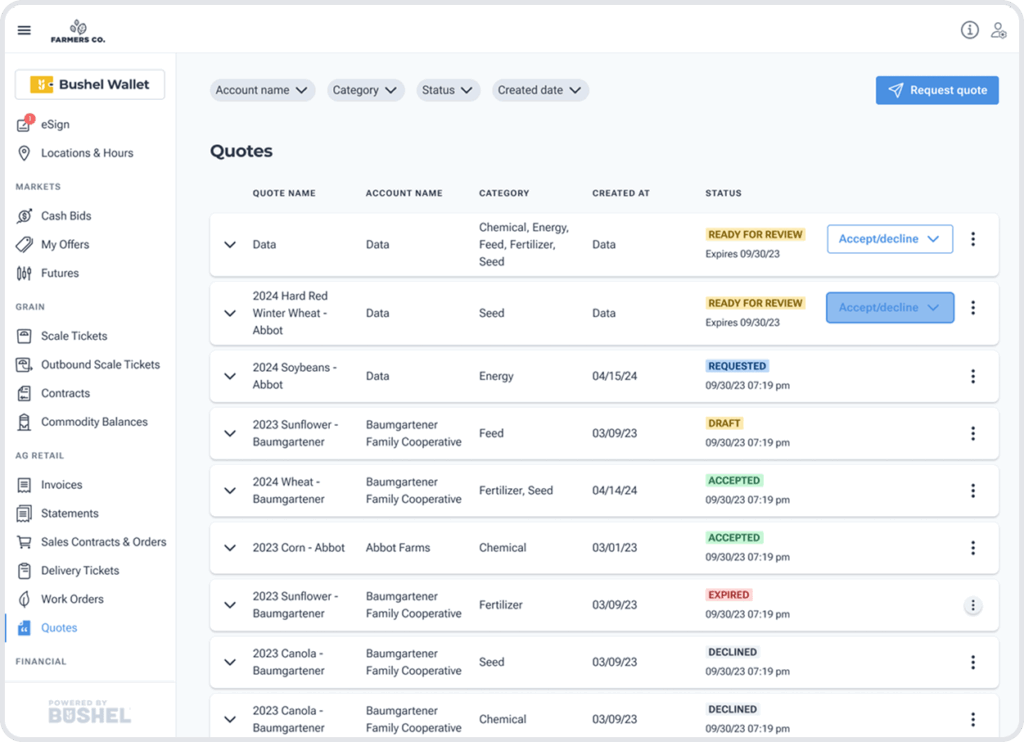The width and height of the screenshot is (1024, 742).
Task: Expand the 2024 Hard Red Winter Wheat row
Action: (230, 314)
